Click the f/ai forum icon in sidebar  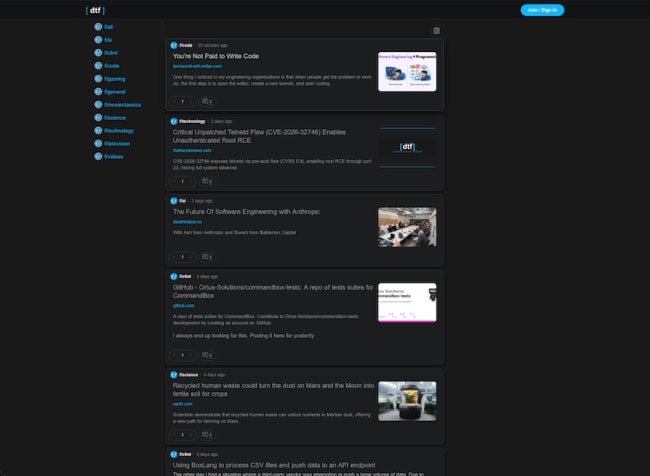pyautogui.click(x=98, y=40)
